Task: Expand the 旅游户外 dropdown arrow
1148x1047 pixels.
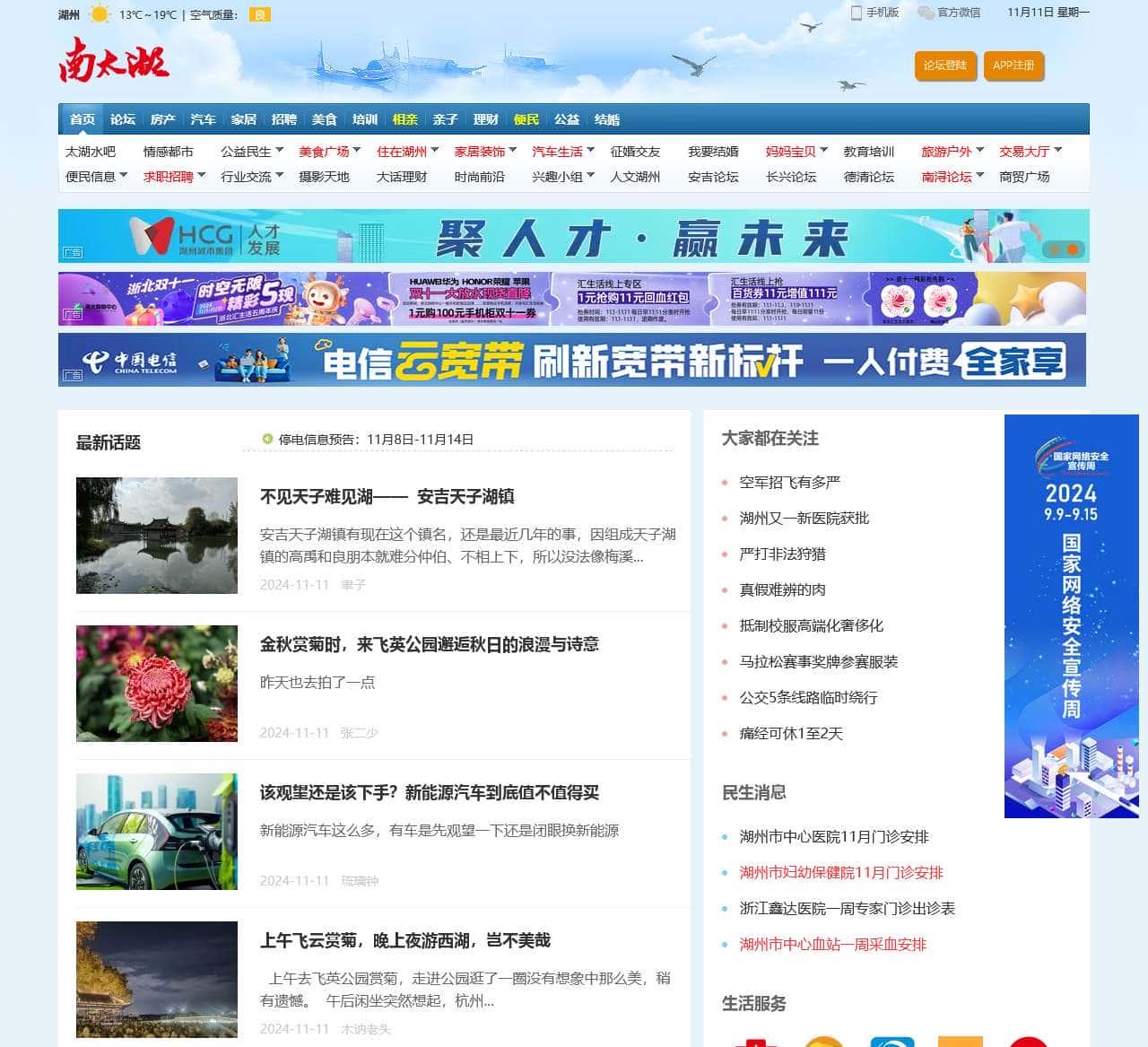Action: pos(980,150)
